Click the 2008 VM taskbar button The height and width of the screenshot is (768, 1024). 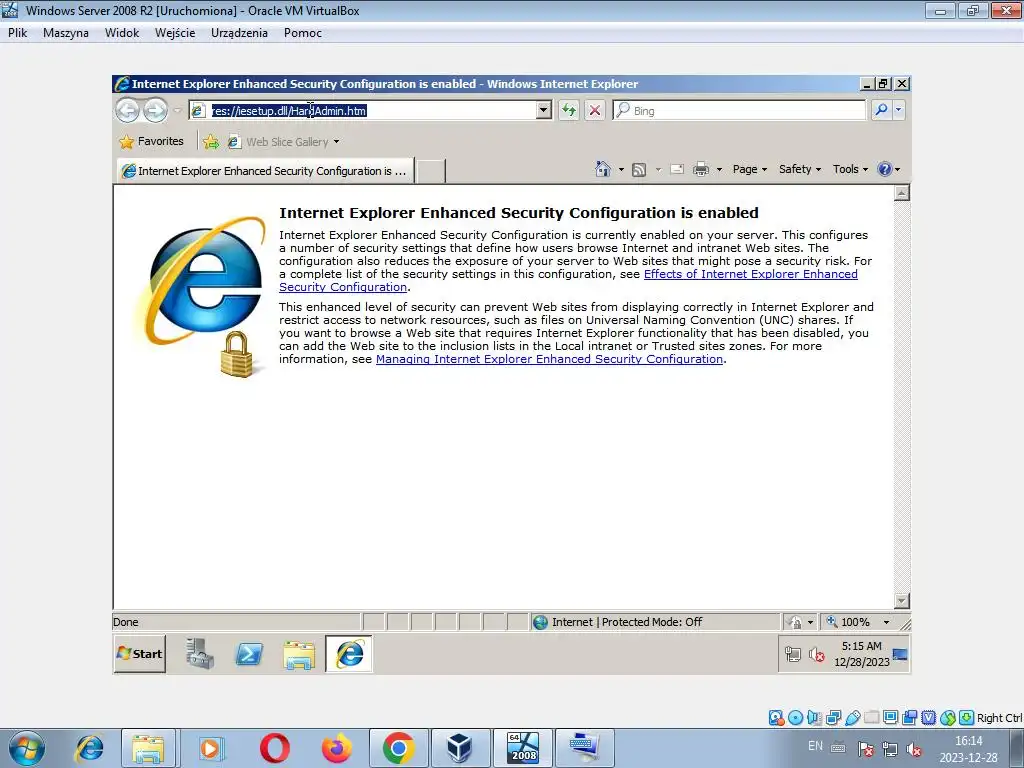[522, 748]
